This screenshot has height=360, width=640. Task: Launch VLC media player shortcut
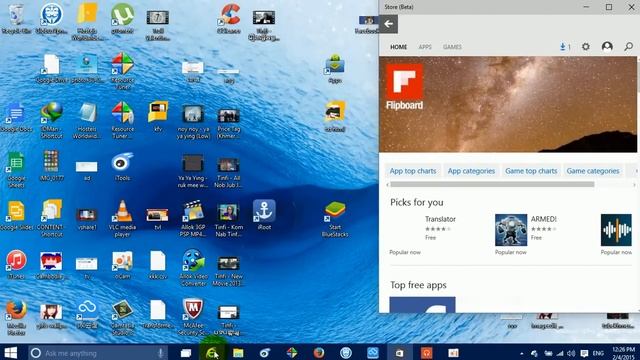click(122, 218)
